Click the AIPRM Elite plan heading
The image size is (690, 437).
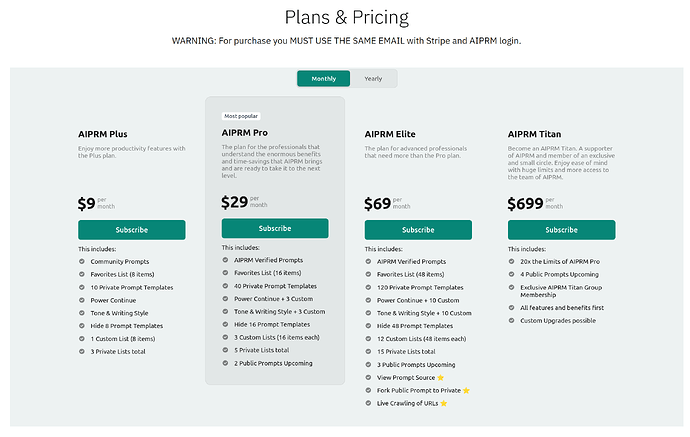click(x=400, y=134)
